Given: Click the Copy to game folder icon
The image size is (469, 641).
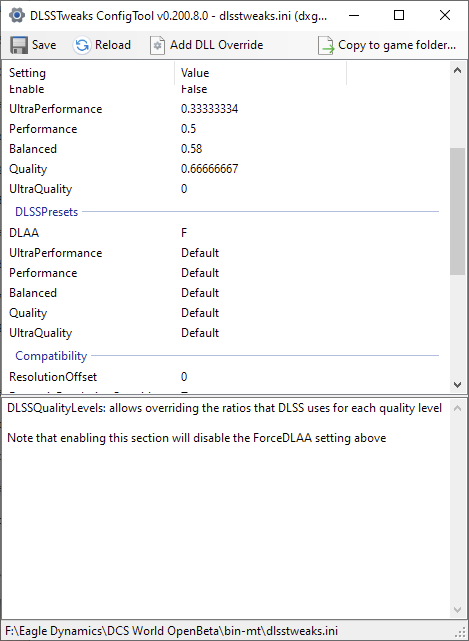Looking at the screenshot, I should coord(326,45).
